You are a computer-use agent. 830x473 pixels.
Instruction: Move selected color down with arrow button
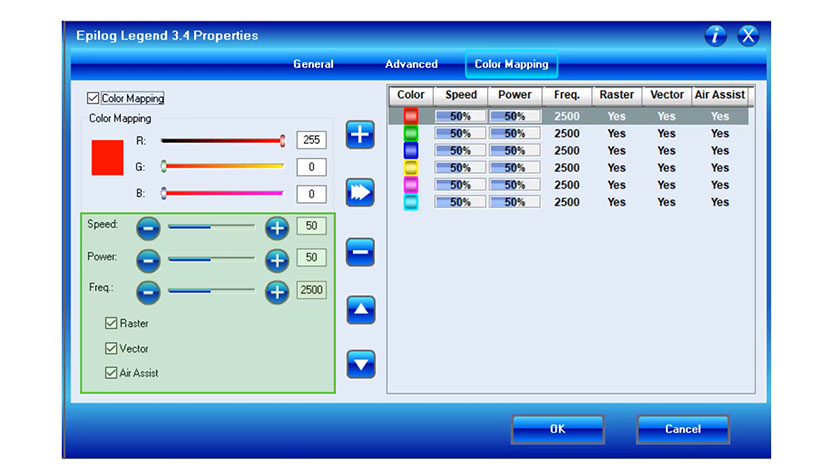click(360, 364)
